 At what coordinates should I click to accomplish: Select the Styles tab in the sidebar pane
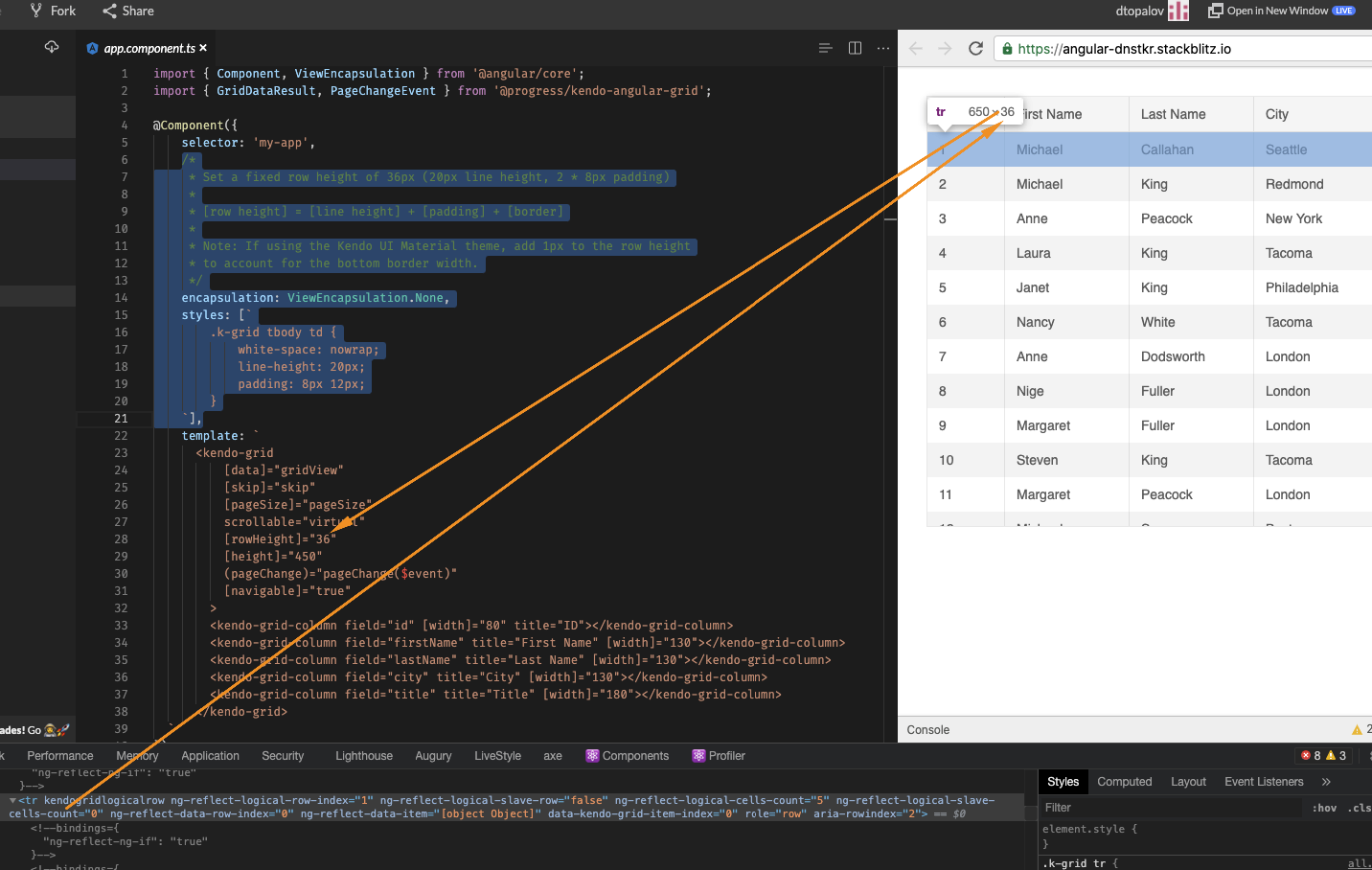(1063, 782)
